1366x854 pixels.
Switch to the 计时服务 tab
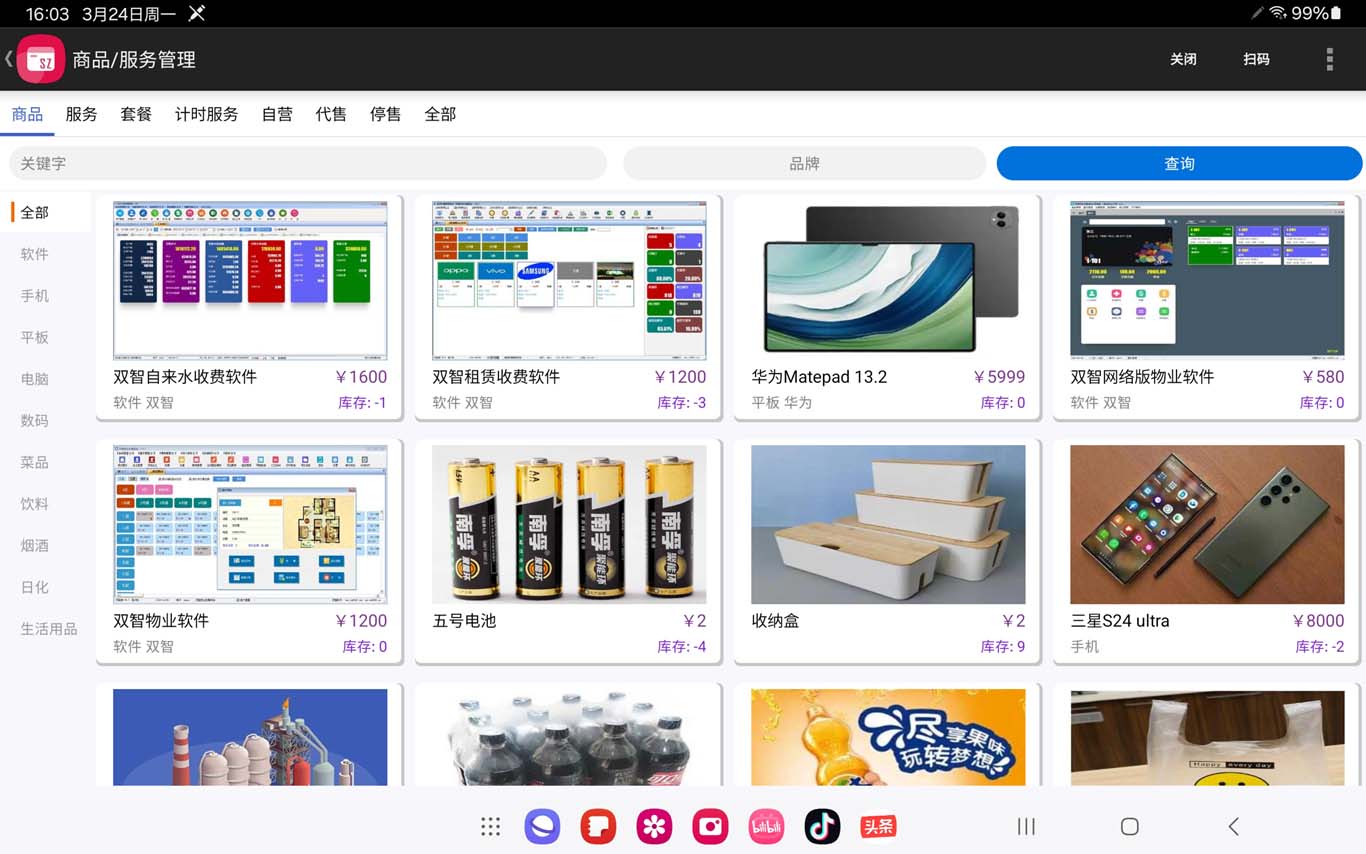coord(207,114)
